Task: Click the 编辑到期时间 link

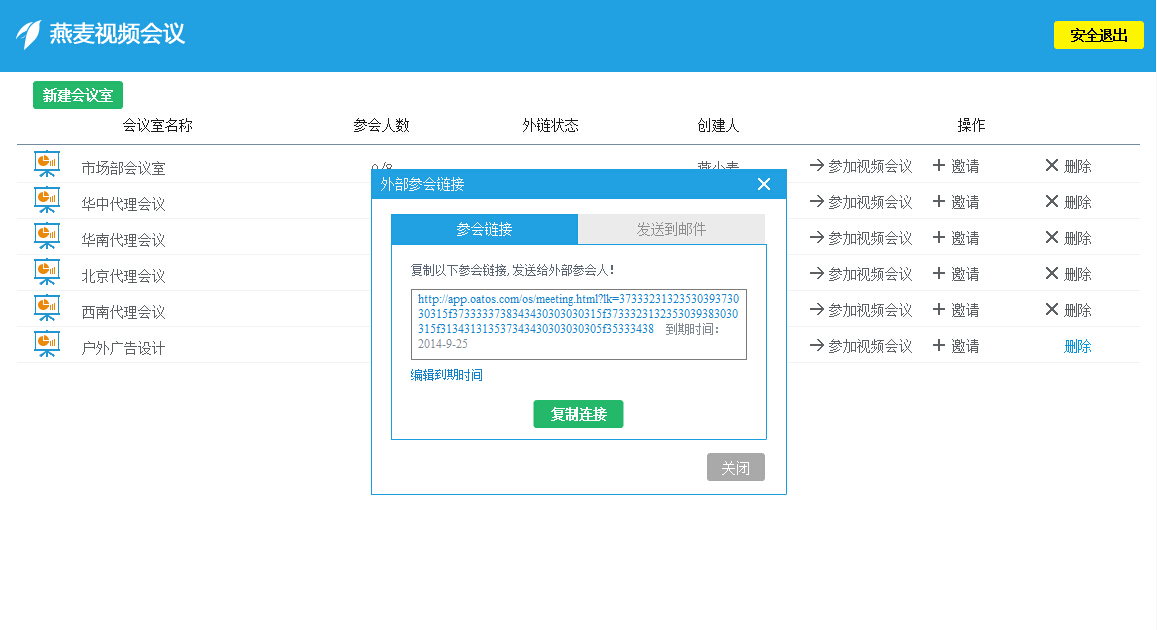Action: [x=446, y=375]
